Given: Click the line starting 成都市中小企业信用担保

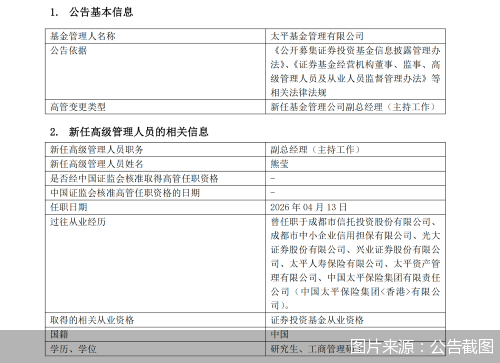Looking at the screenshot, I should (x=355, y=236).
